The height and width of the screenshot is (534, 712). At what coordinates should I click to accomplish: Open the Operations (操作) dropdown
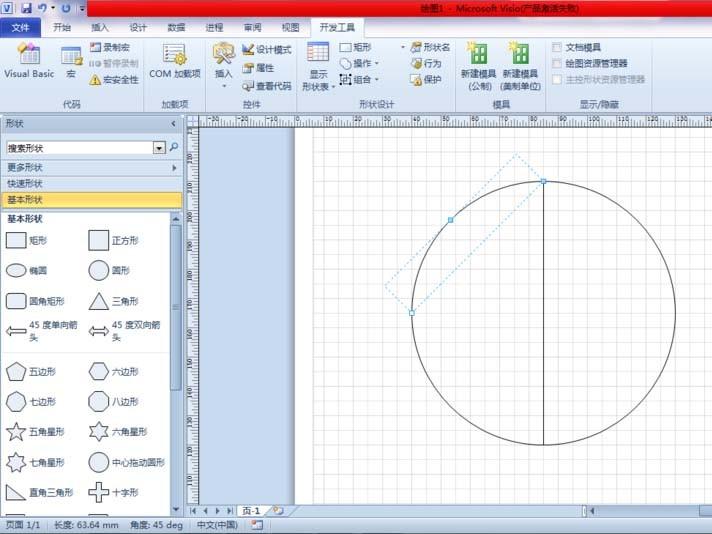click(x=359, y=63)
